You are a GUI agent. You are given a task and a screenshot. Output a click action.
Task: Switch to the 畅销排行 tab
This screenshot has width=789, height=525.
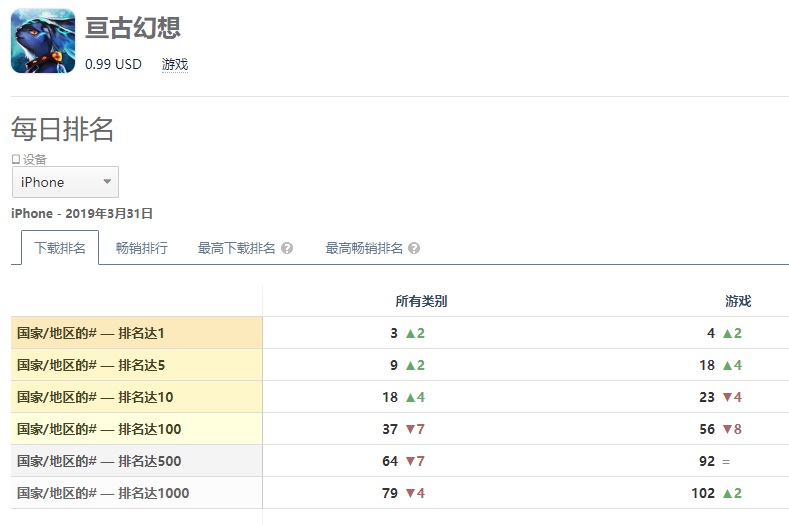pyautogui.click(x=141, y=248)
